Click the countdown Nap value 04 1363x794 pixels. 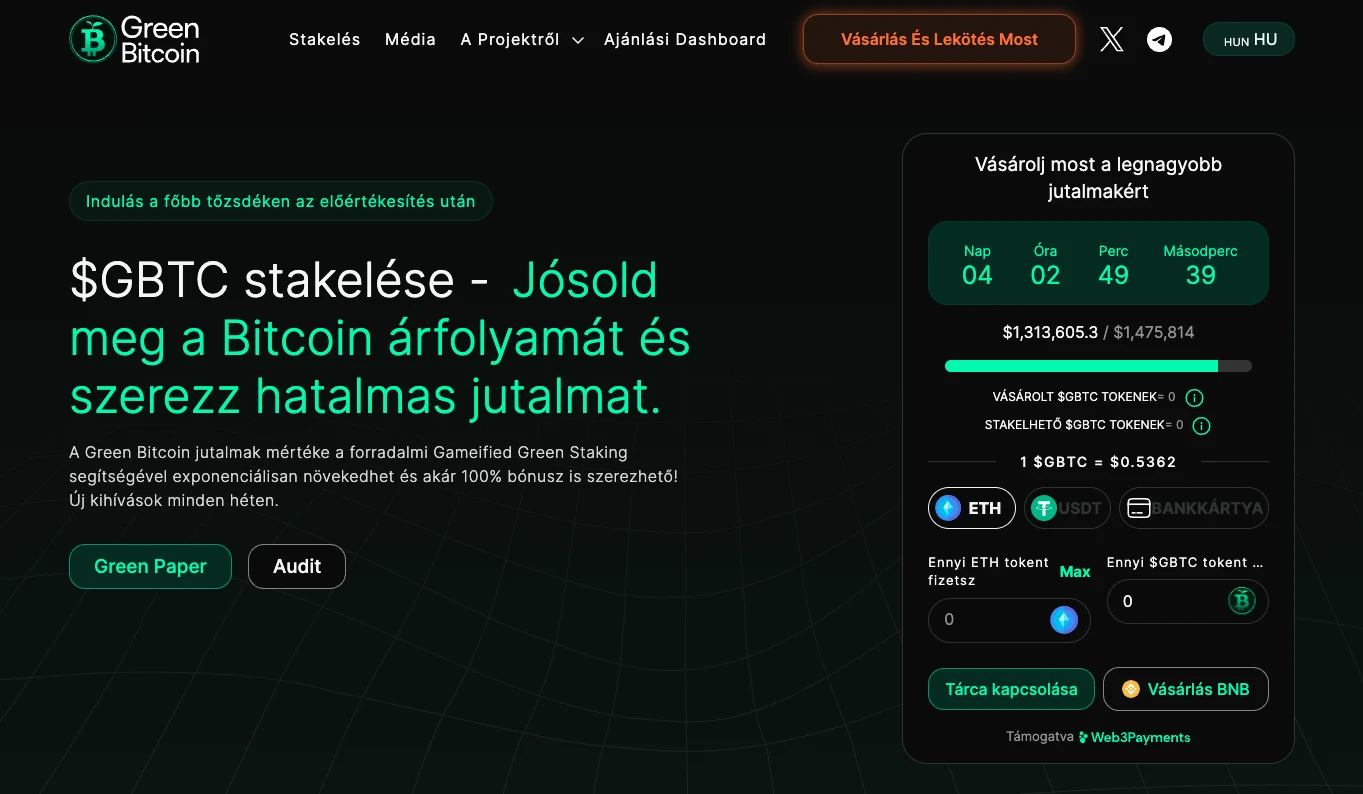(x=977, y=275)
